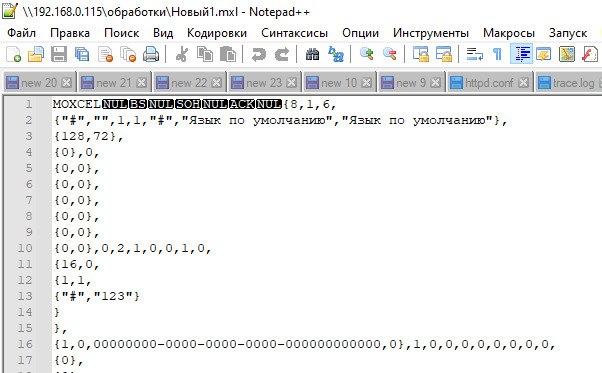Toggle synchronized horizontal scrolling icon

[443, 54]
